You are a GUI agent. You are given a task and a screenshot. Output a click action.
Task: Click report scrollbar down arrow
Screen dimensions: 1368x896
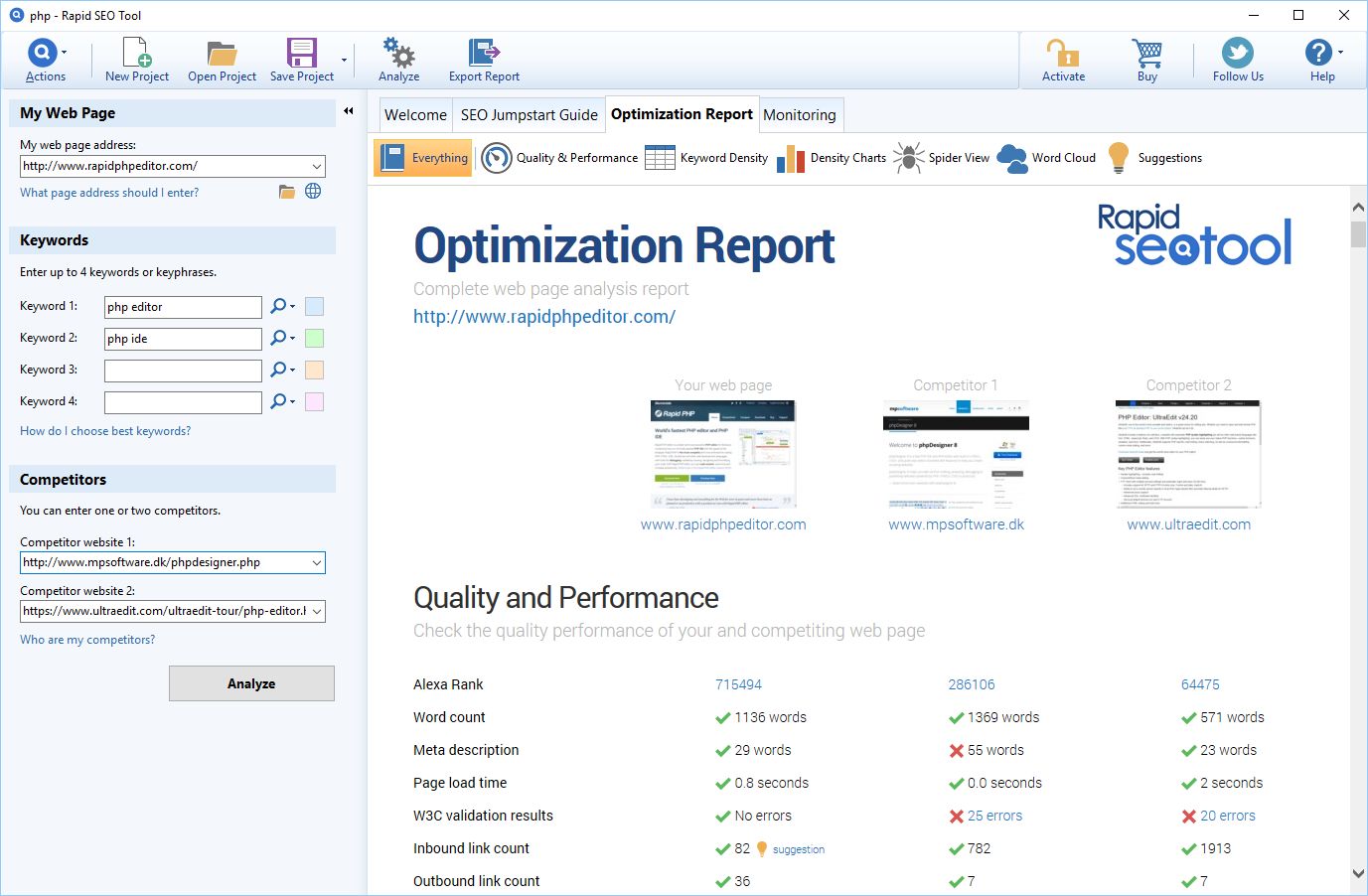tap(1358, 874)
